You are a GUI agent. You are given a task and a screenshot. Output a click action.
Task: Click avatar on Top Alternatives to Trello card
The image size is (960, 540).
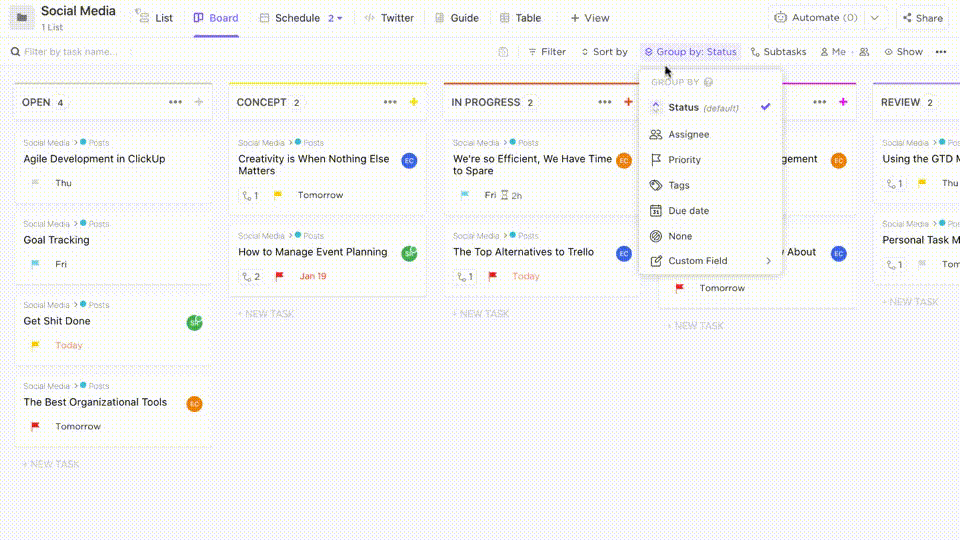pyautogui.click(x=624, y=253)
